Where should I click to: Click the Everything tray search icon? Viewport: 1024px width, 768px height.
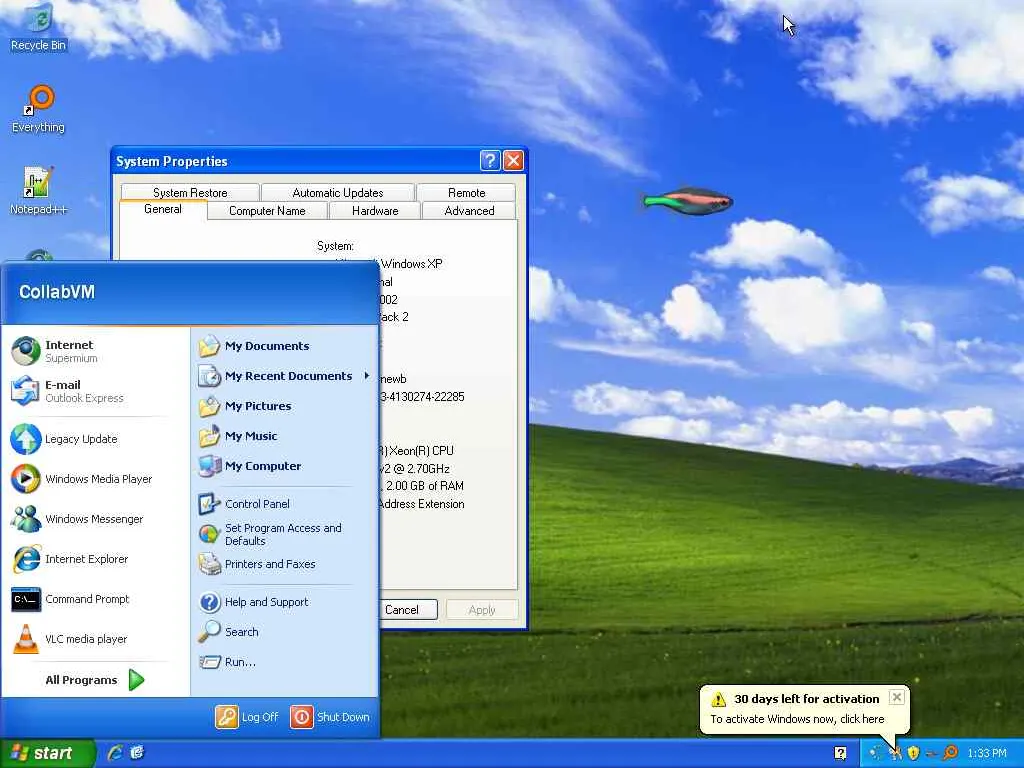tap(951, 753)
